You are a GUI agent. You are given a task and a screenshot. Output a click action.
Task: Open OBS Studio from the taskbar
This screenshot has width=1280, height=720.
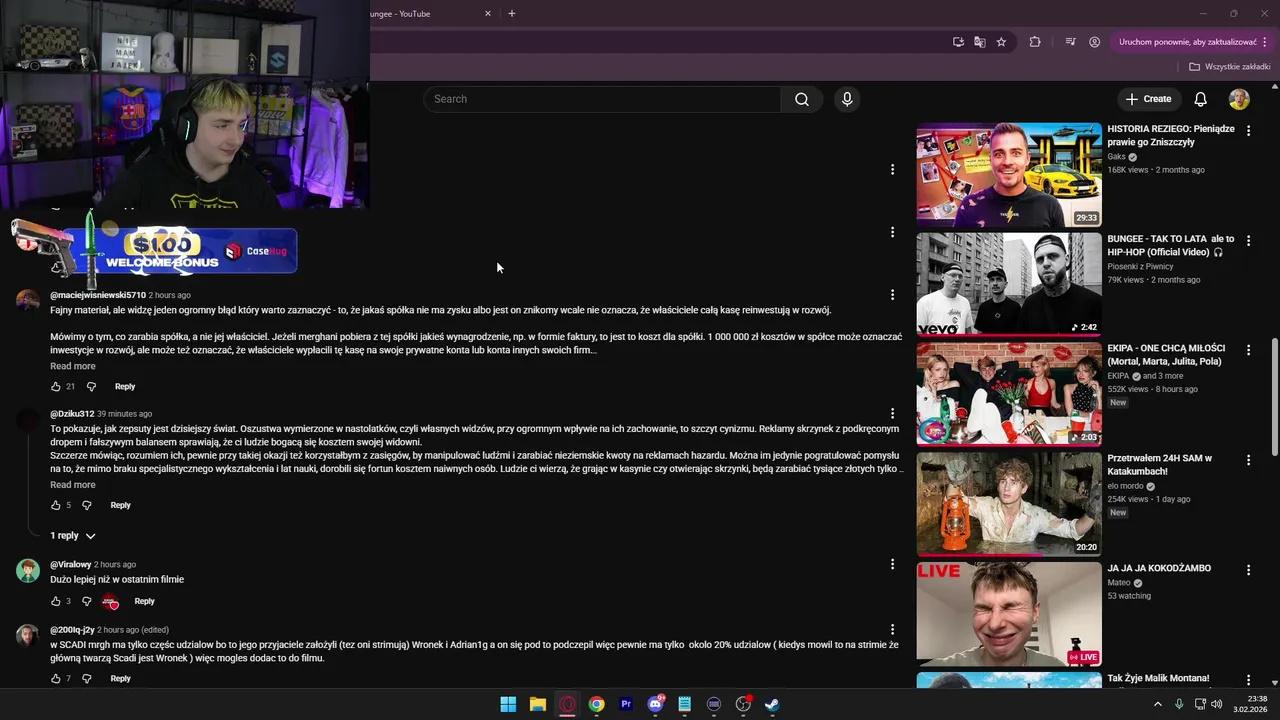click(743, 704)
